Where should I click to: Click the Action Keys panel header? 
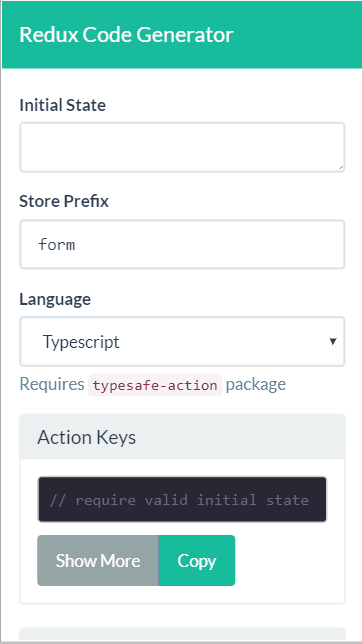[182, 437]
